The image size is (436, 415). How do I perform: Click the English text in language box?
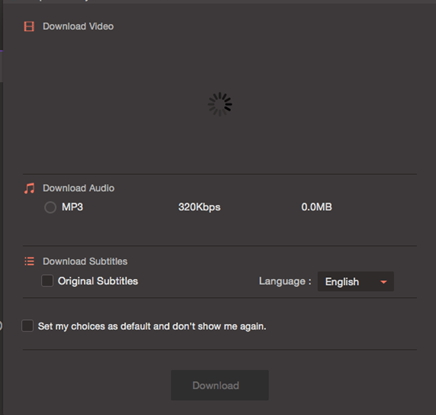point(342,282)
